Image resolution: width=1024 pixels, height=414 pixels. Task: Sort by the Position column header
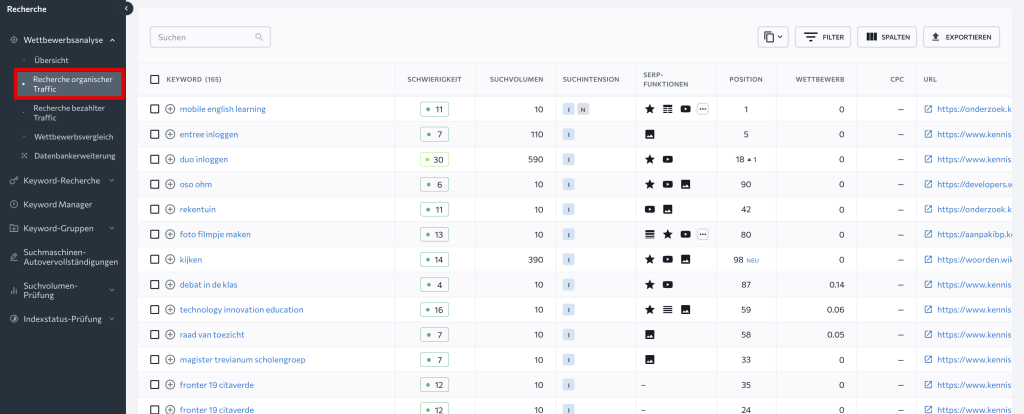pos(746,80)
